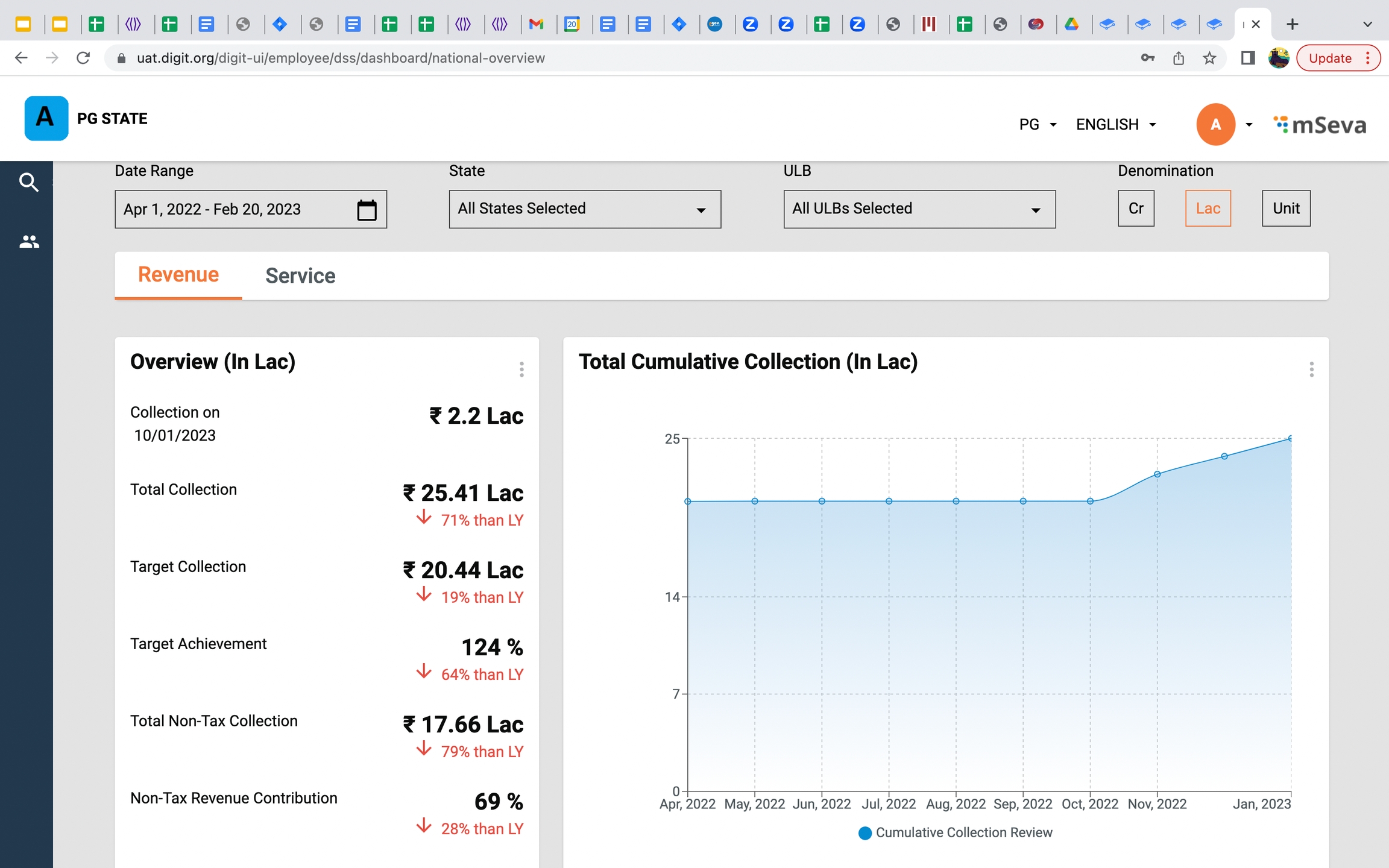Open the ENGLISH language dropdown
Screen dimensions: 1389x868
(x=1116, y=125)
